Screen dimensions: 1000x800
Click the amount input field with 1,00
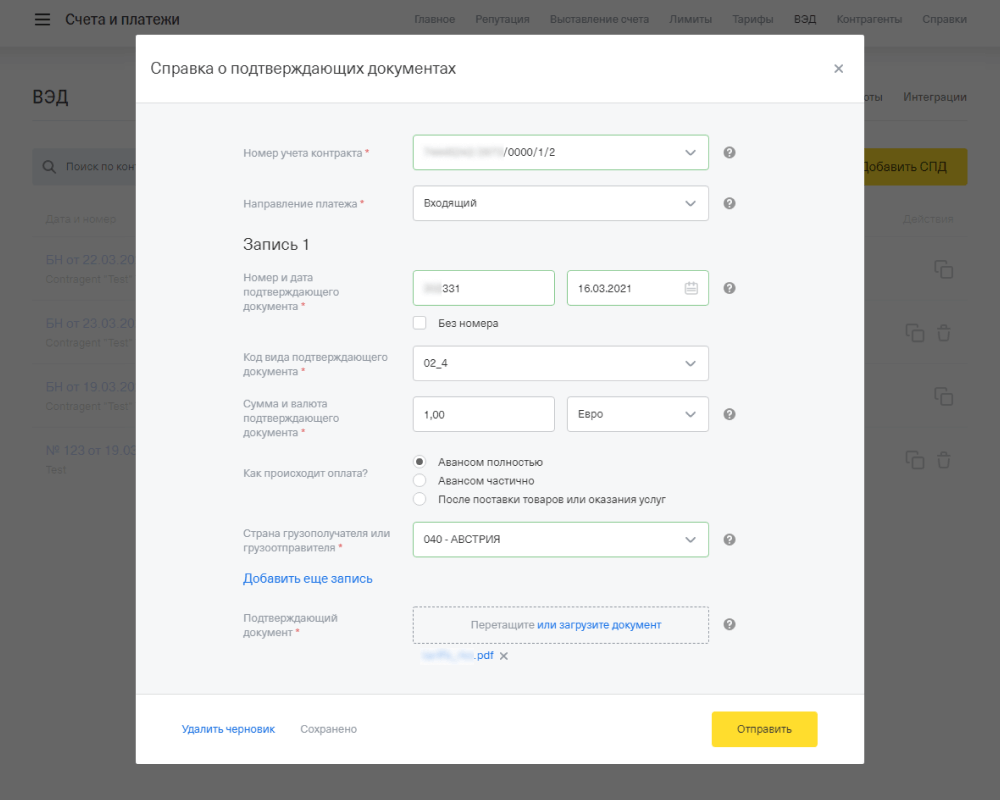coord(483,414)
